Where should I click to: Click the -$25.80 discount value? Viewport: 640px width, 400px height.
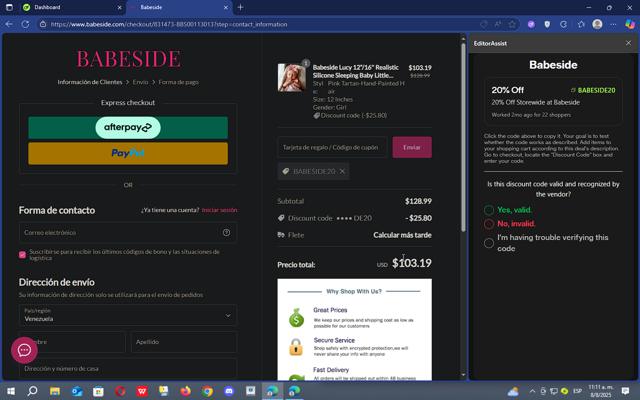click(x=418, y=218)
